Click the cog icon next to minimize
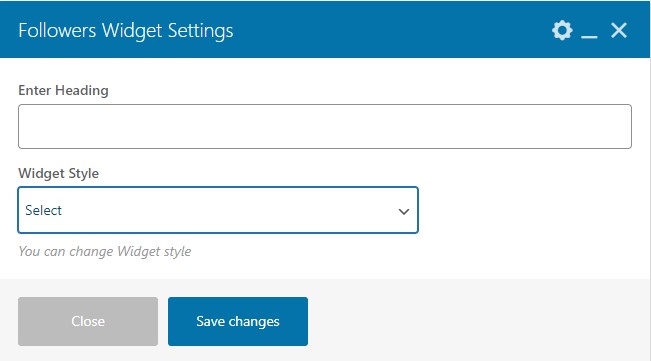Viewport: 651px width, 361px height. tap(562, 30)
